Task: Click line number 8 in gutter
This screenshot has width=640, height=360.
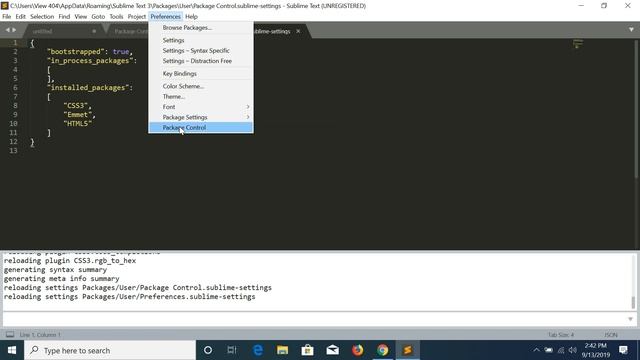Action: [x=15, y=106]
